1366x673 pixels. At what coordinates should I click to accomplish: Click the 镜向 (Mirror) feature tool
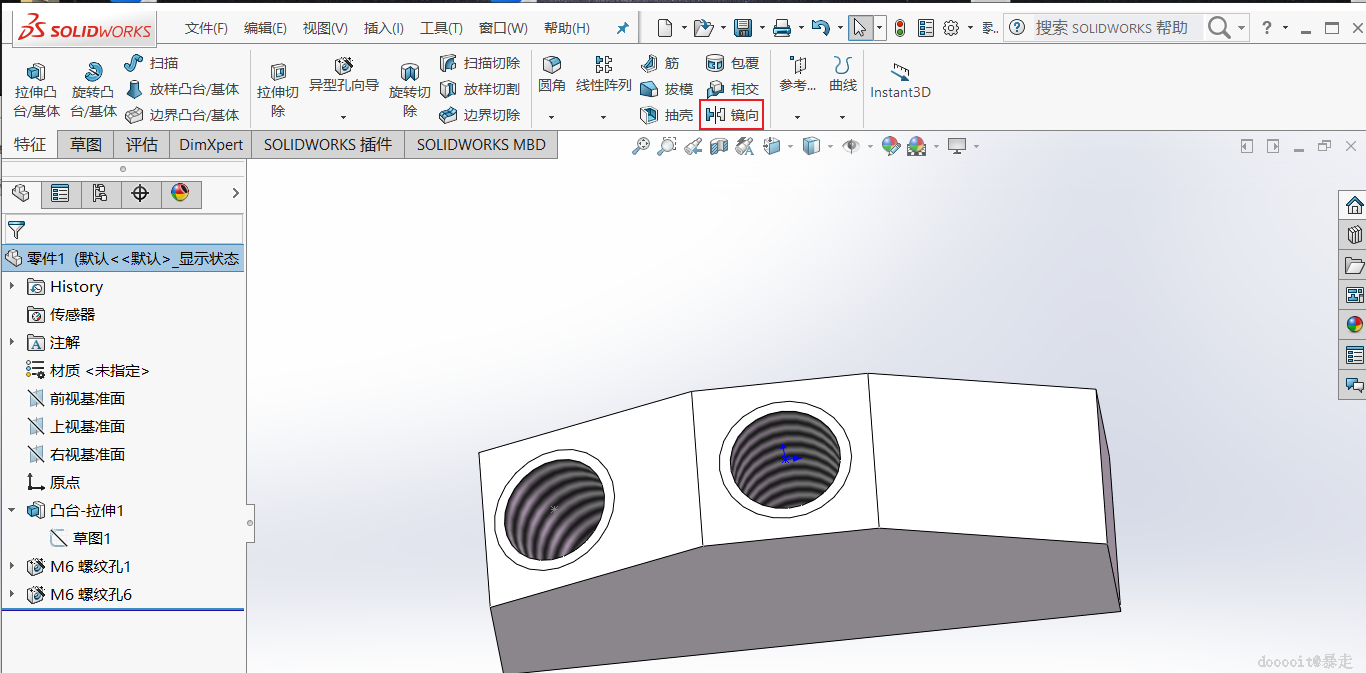(732, 115)
